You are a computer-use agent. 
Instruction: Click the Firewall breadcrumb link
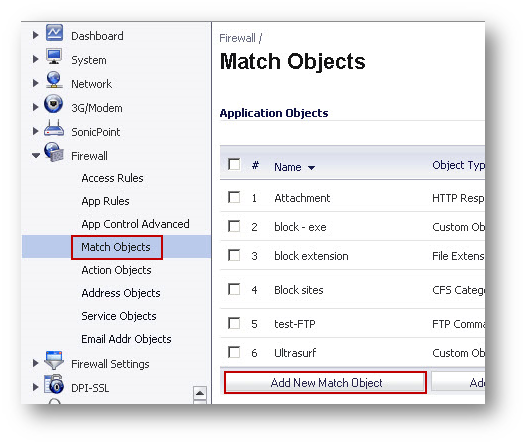coord(237,38)
